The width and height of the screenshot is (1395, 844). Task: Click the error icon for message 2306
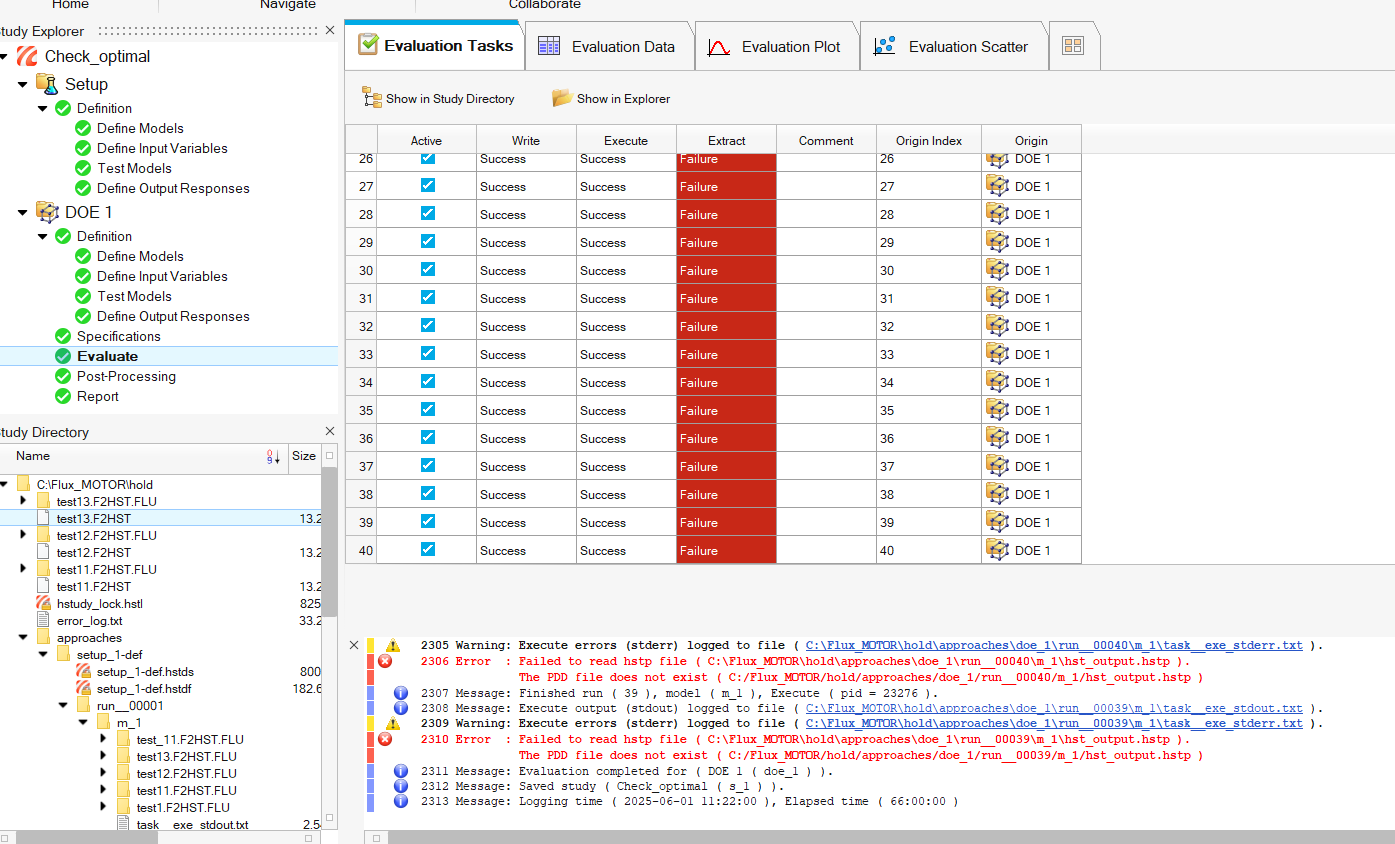point(385,662)
